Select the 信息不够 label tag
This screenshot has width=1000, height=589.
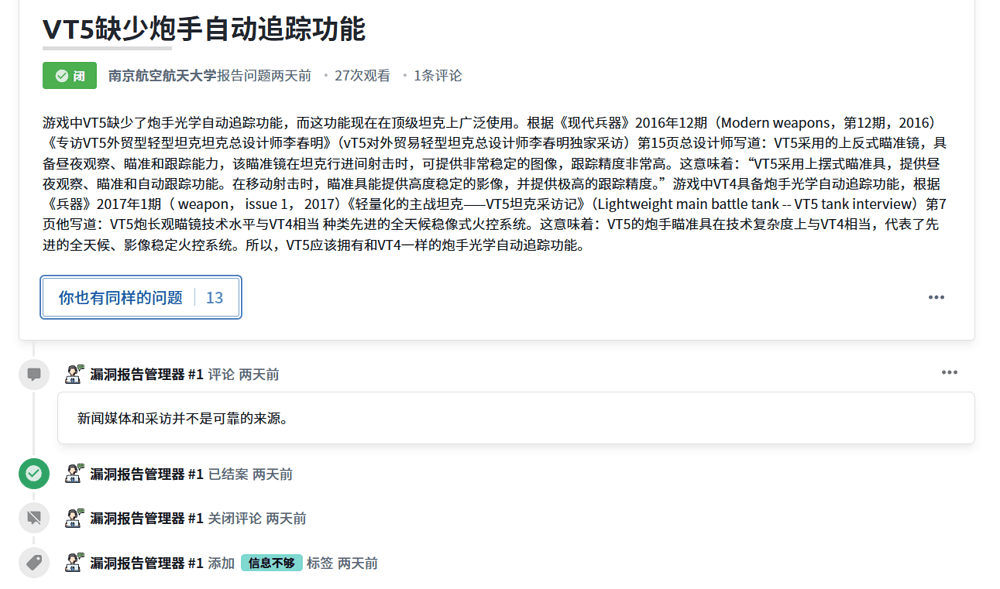tap(271, 563)
